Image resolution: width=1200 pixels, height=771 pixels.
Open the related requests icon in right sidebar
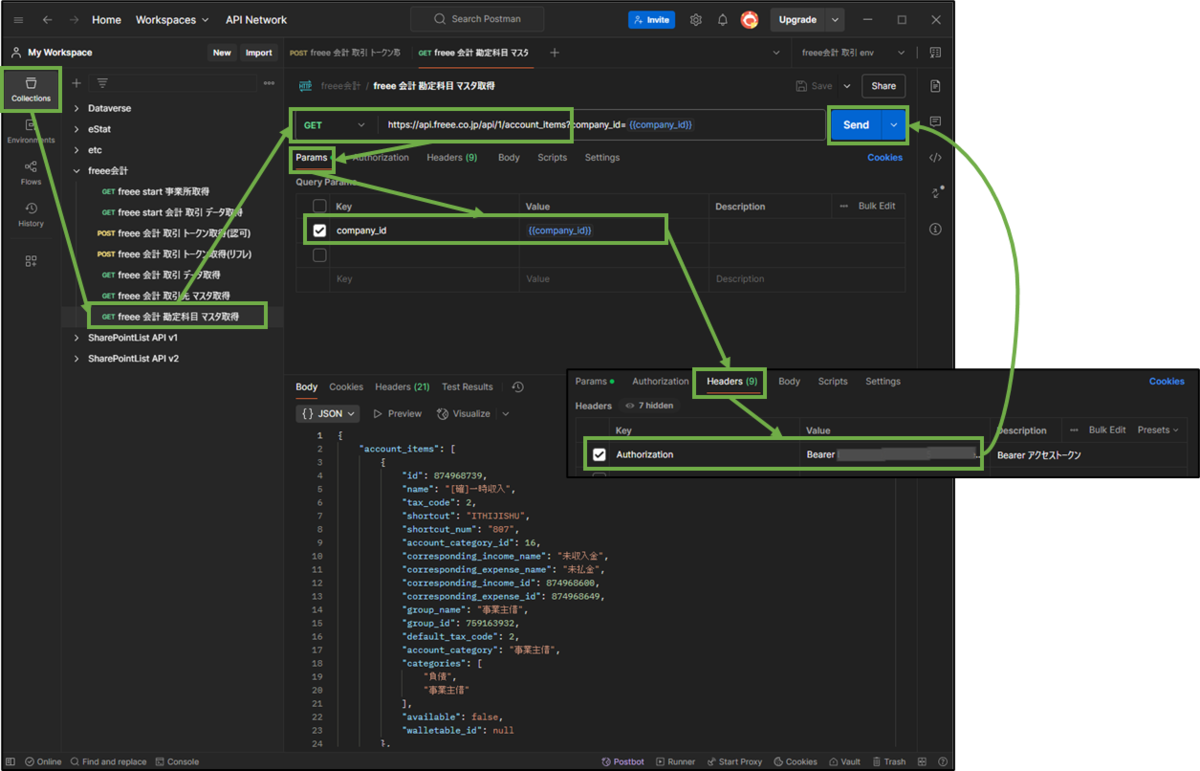(x=935, y=193)
